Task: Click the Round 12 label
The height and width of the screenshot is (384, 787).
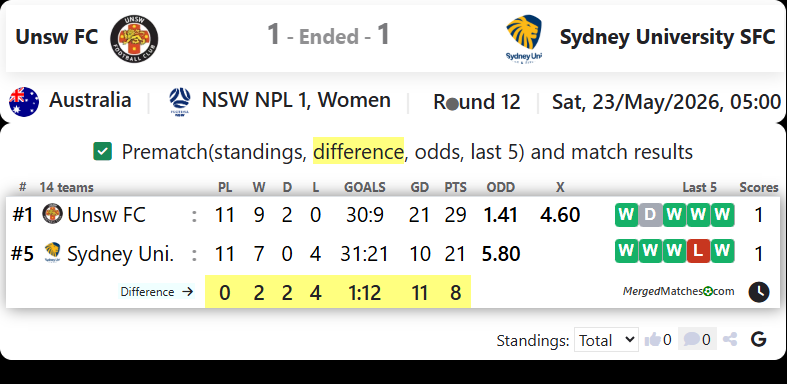Action: pyautogui.click(x=477, y=102)
